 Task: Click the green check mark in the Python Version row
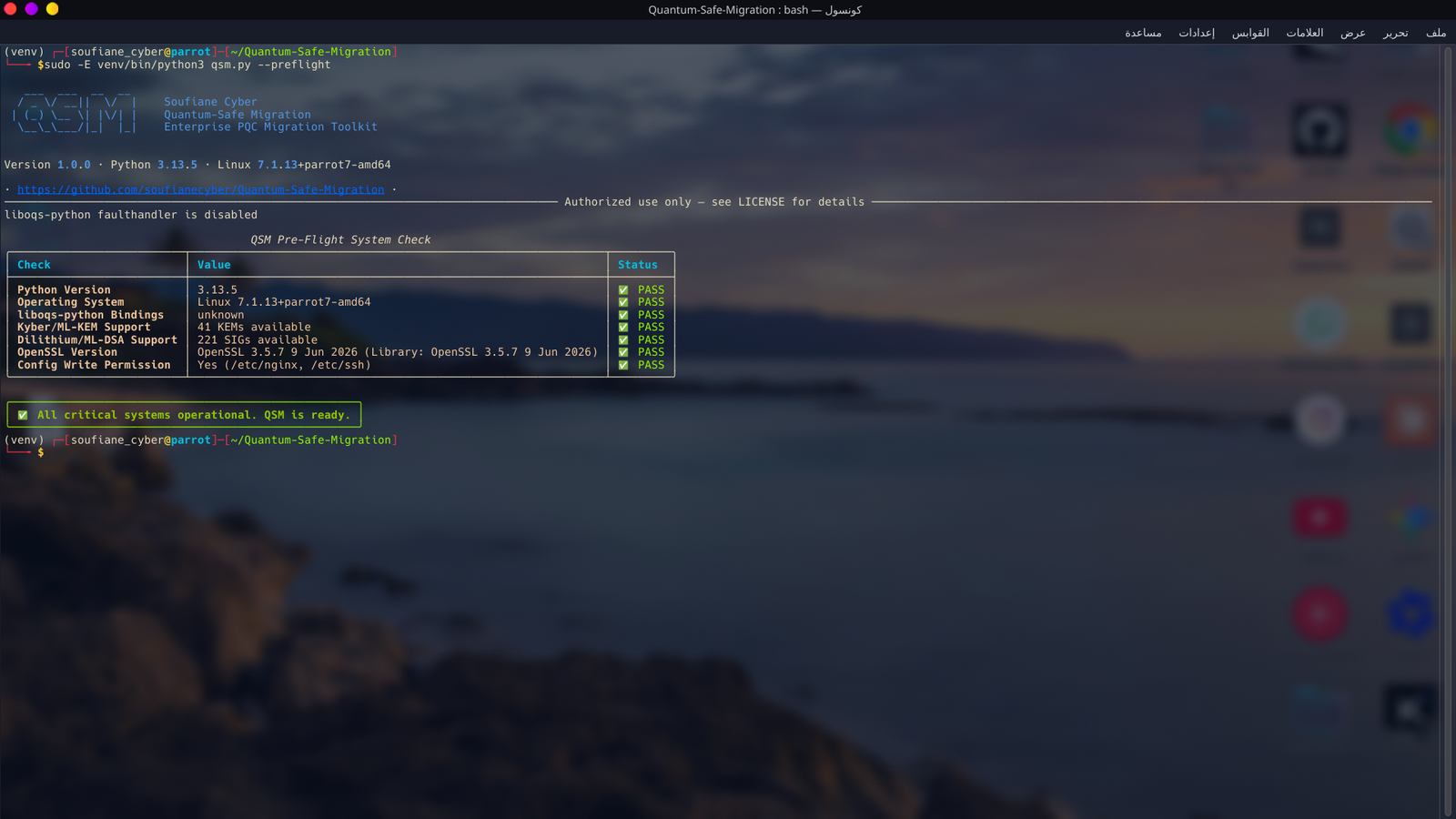tap(623, 290)
